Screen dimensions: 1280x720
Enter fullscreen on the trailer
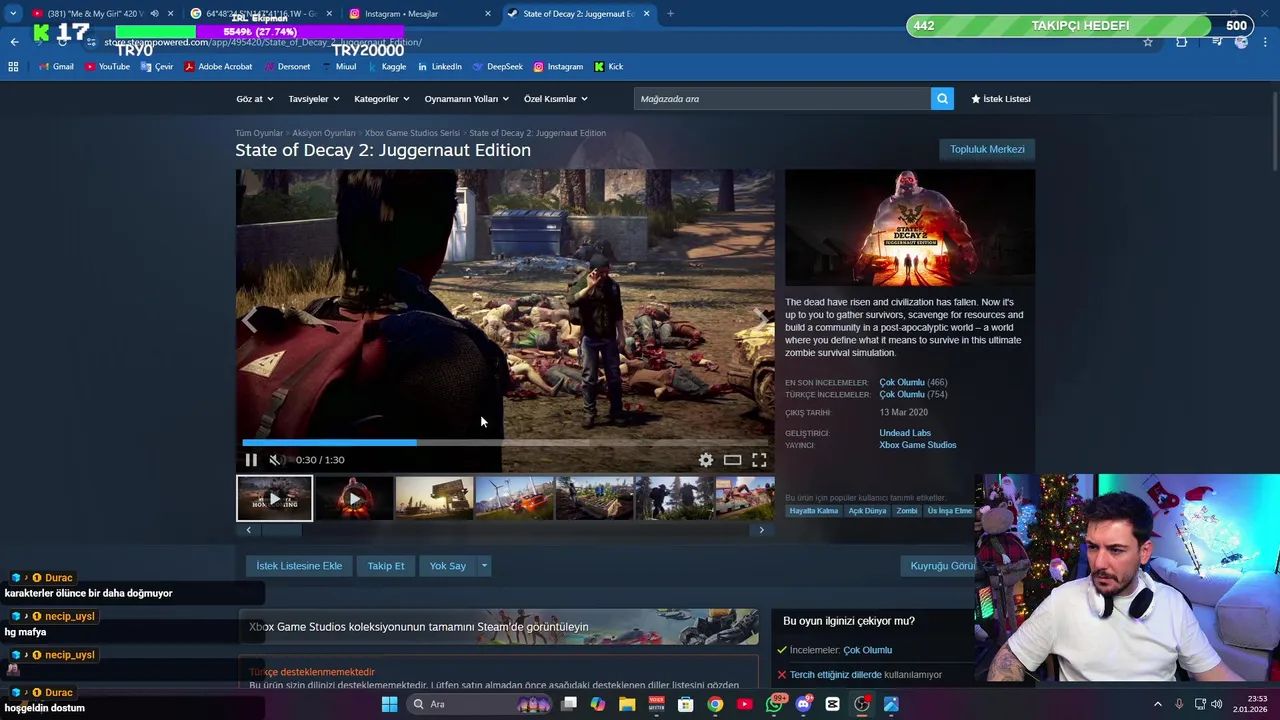point(759,460)
